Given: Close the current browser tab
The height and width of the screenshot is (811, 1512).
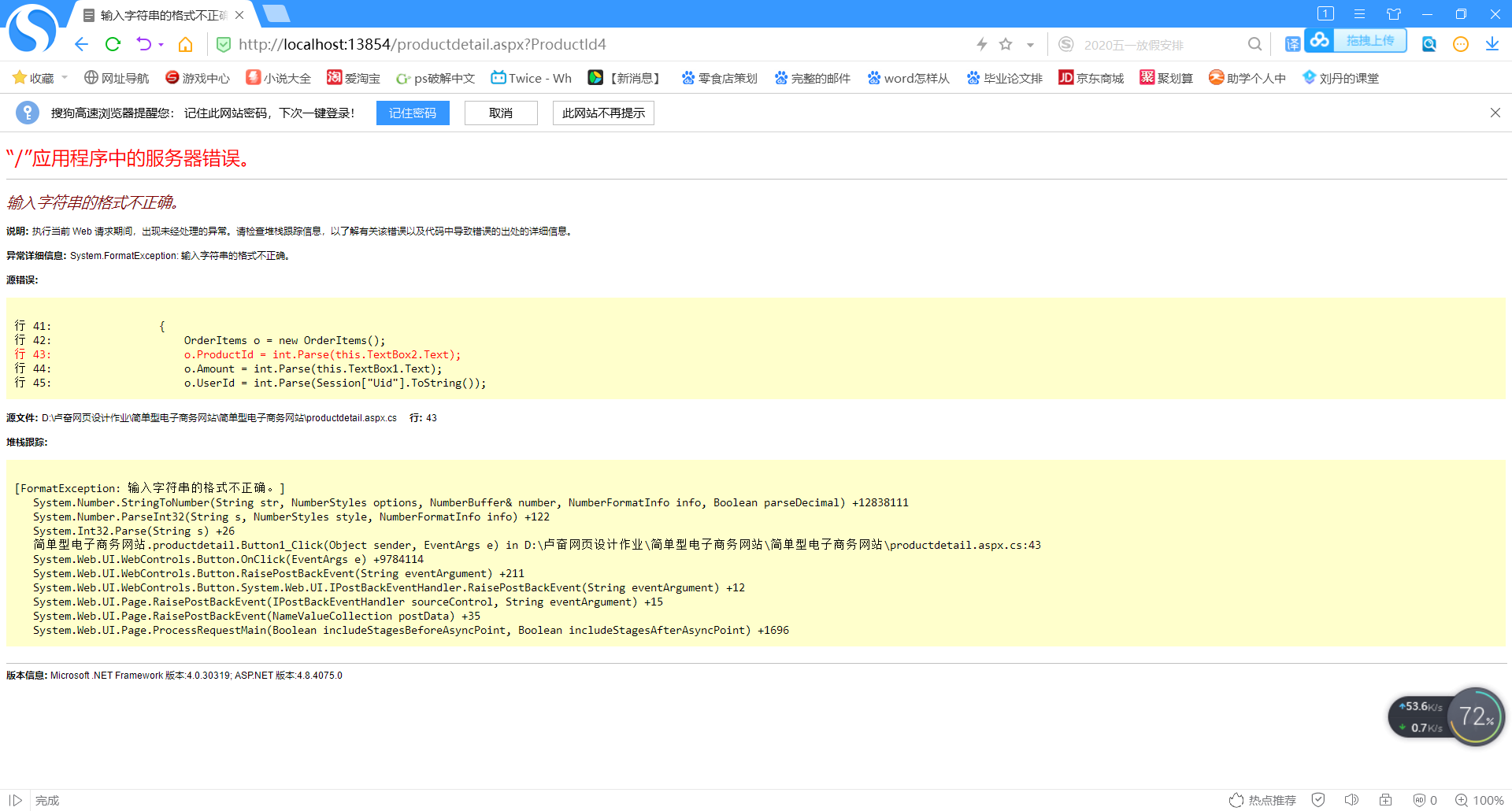Looking at the screenshot, I should click(x=239, y=15).
